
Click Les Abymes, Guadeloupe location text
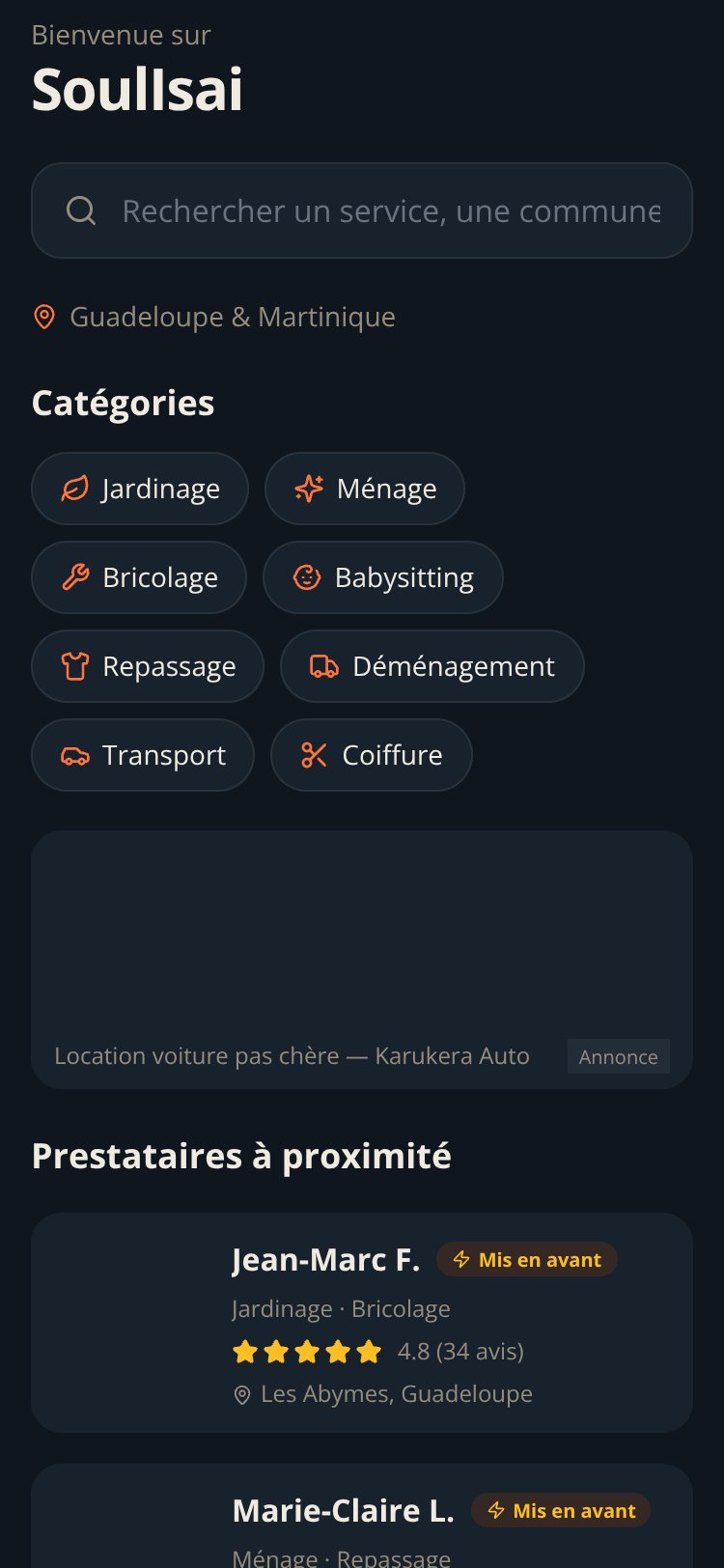click(397, 1394)
